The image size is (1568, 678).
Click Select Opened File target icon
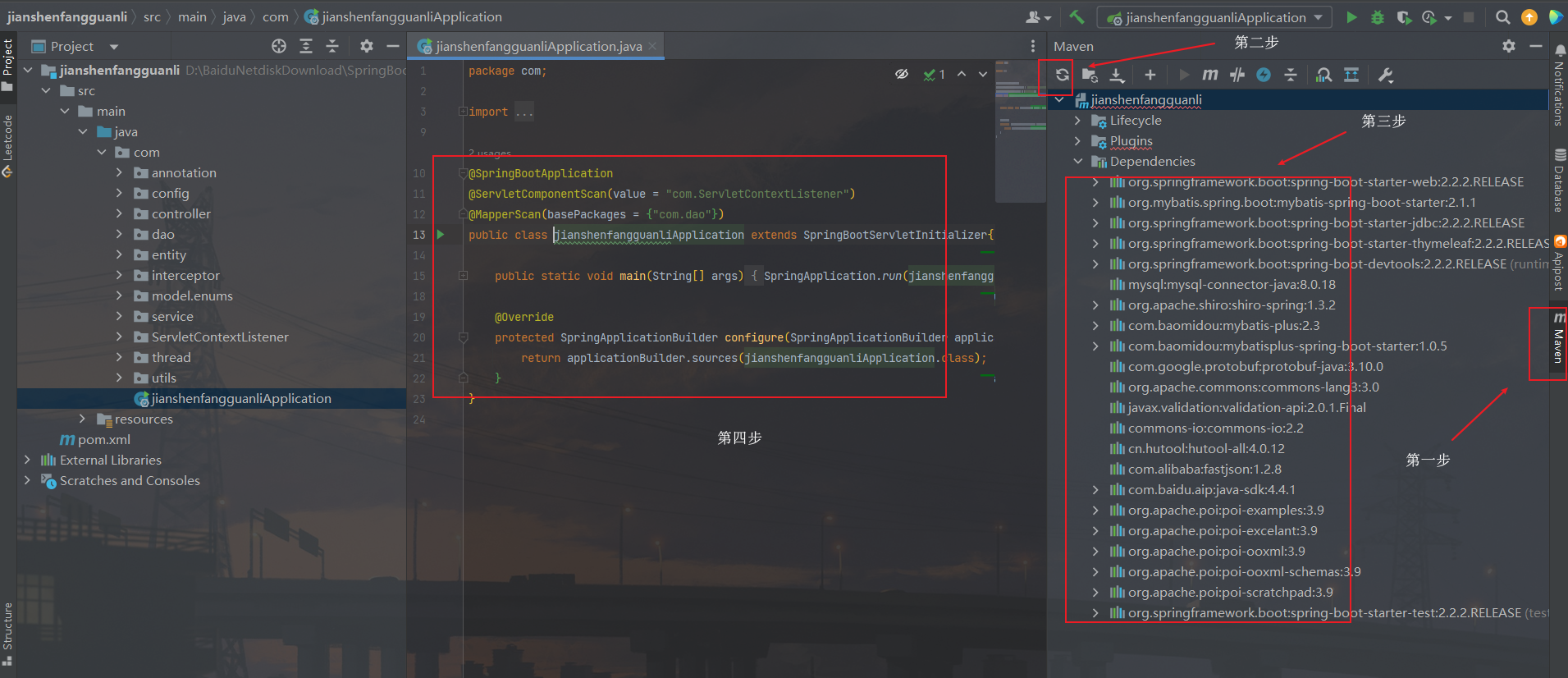[279, 47]
